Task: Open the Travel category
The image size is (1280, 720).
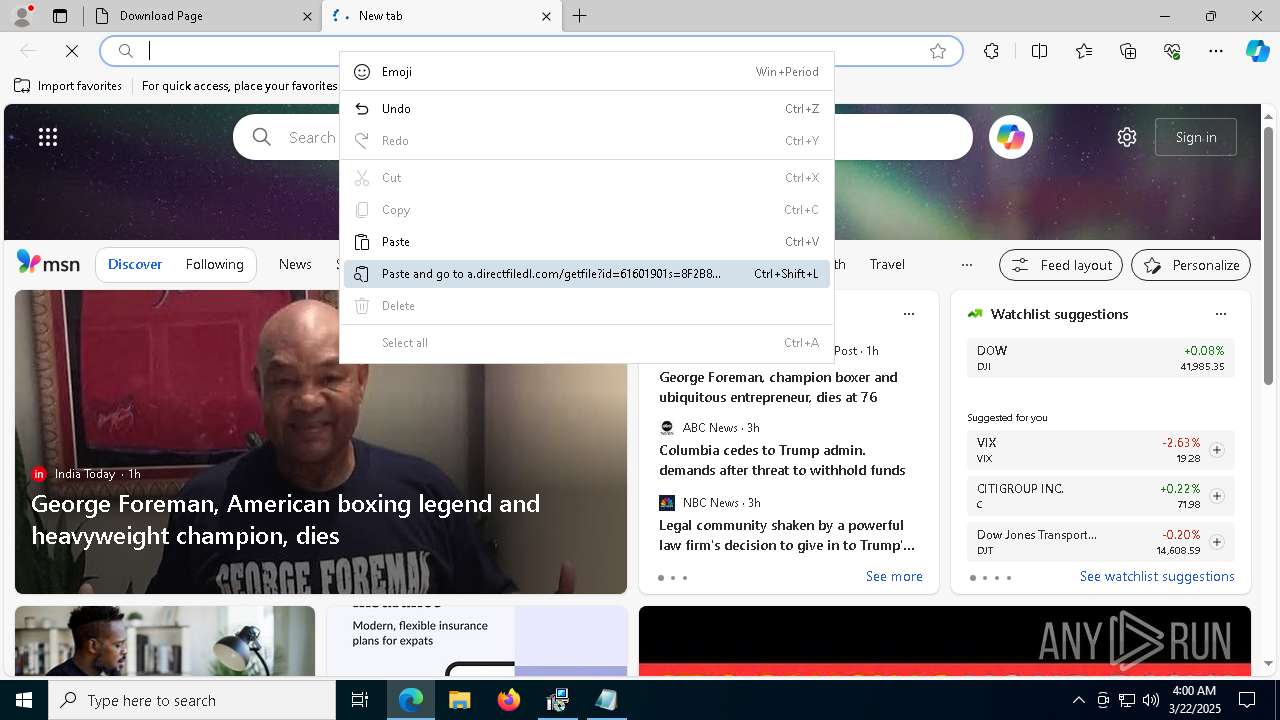Action: [887, 264]
